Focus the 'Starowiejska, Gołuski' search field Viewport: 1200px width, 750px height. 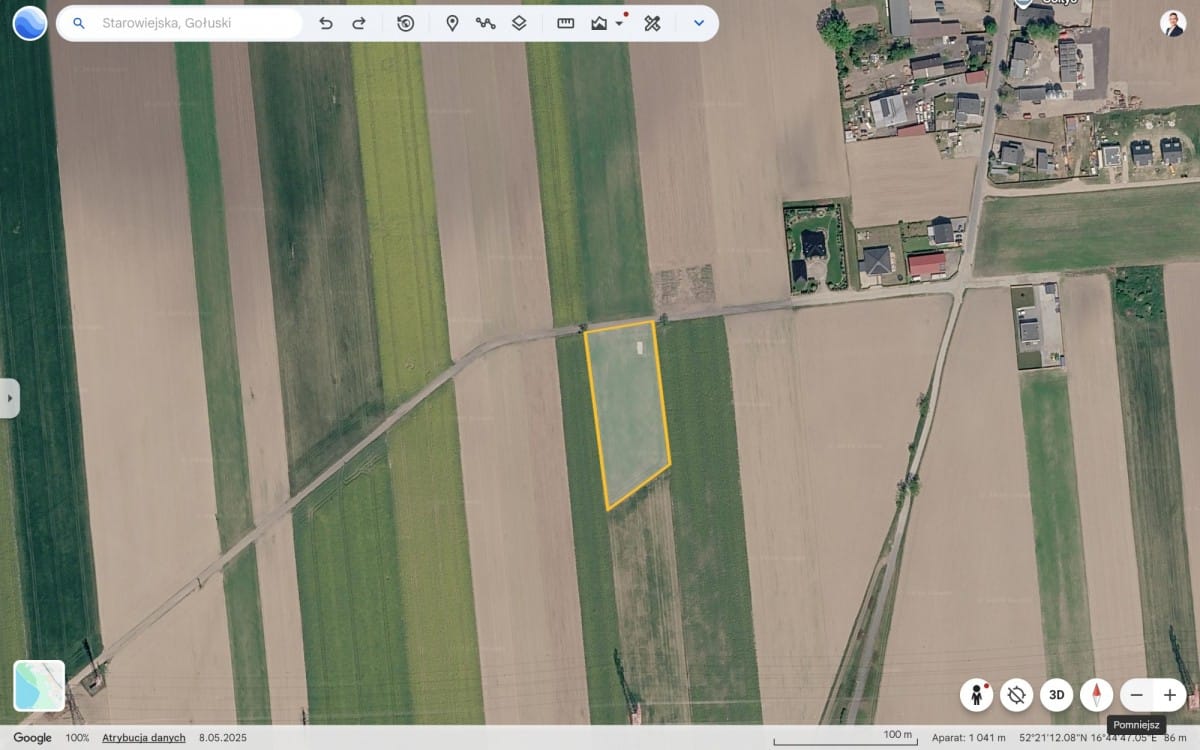click(x=180, y=23)
